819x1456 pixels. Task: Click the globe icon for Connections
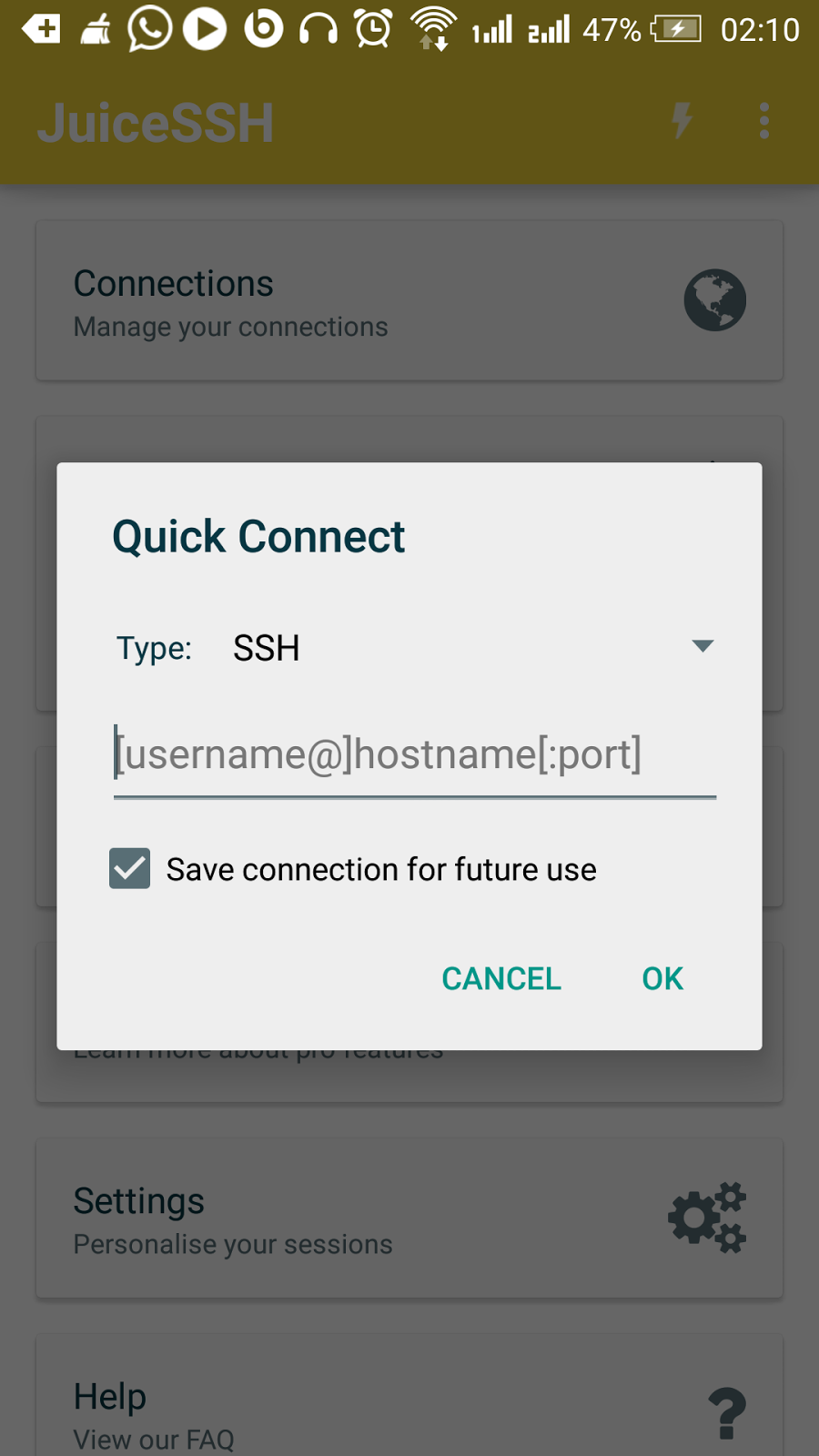coord(715,300)
